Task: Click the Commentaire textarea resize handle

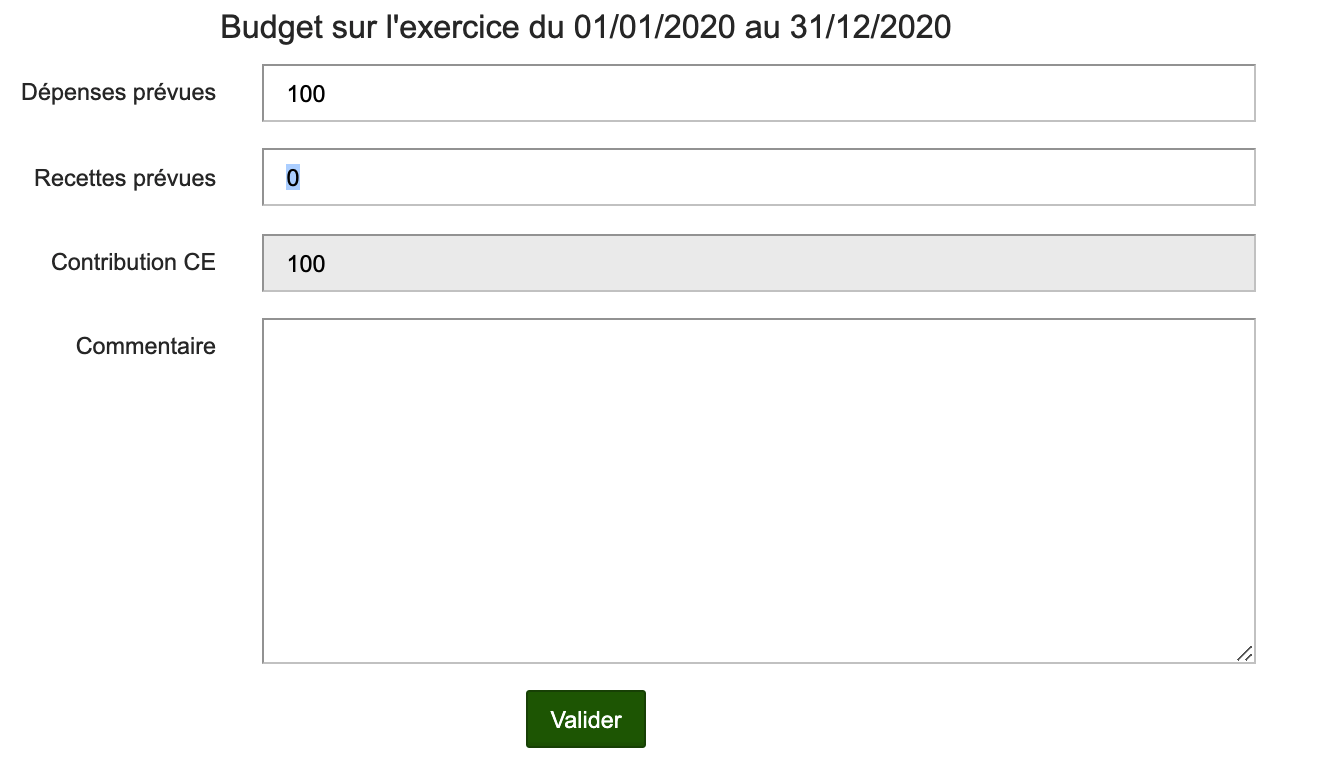Action: coord(1244,653)
